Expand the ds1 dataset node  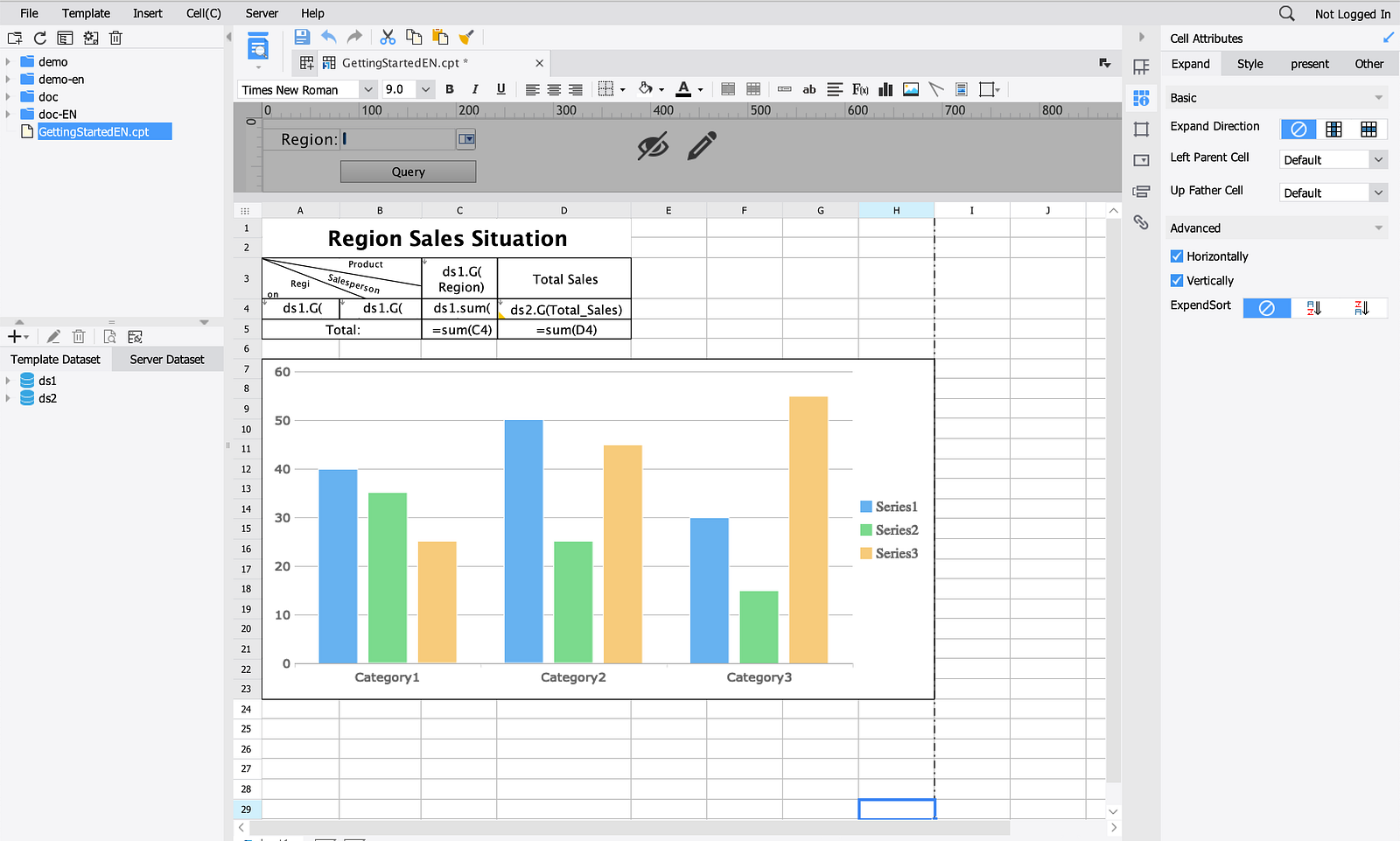coord(8,381)
